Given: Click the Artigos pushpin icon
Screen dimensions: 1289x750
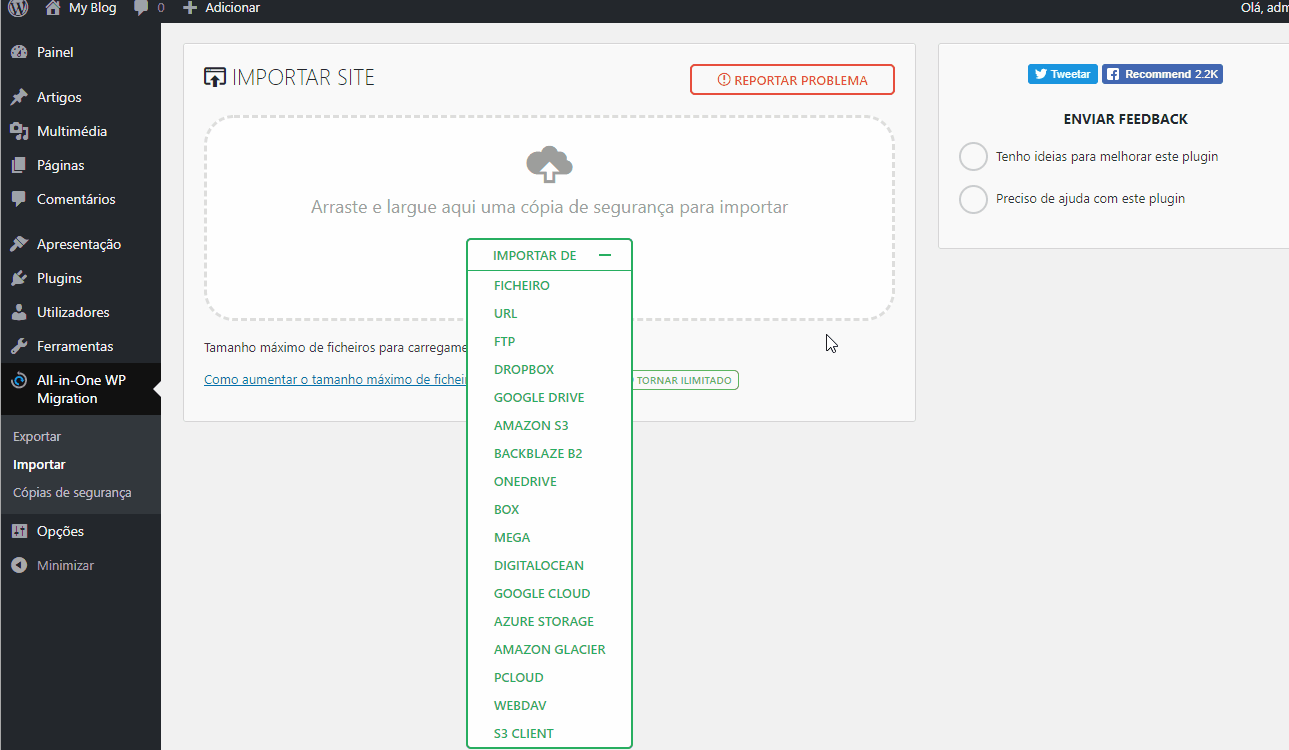Looking at the screenshot, I should coord(19,97).
